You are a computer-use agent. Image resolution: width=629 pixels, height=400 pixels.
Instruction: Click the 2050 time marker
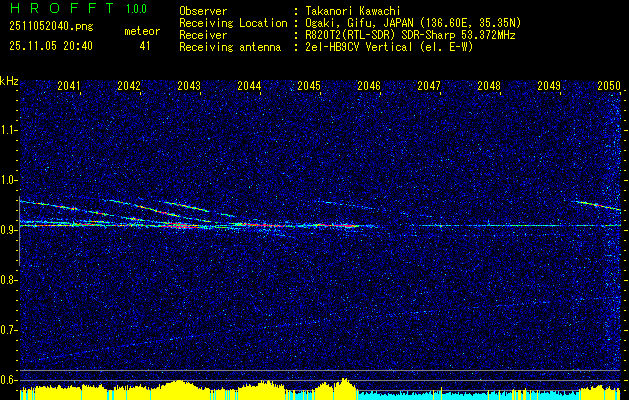click(609, 86)
